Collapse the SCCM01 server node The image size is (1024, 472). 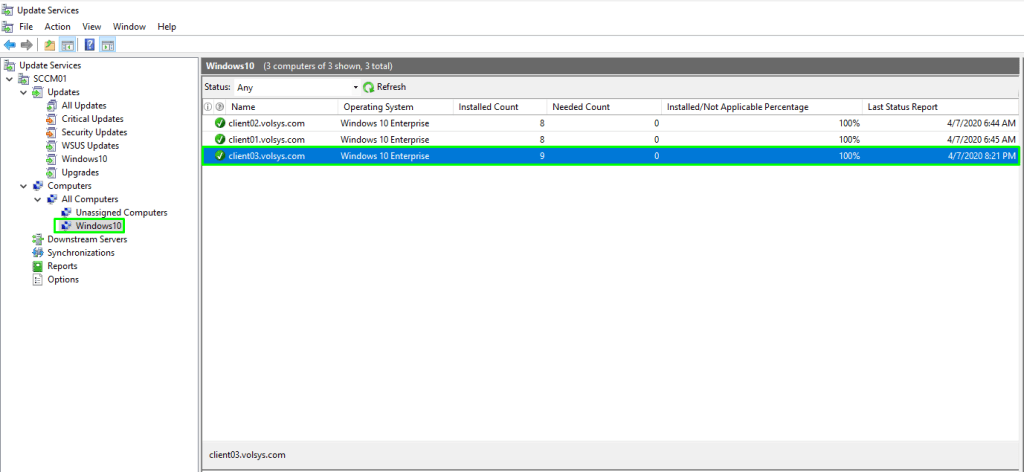[10, 79]
